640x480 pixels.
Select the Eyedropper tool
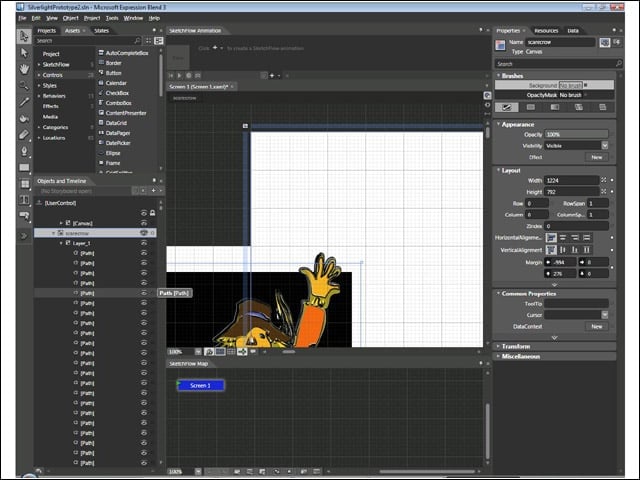pos(24,102)
